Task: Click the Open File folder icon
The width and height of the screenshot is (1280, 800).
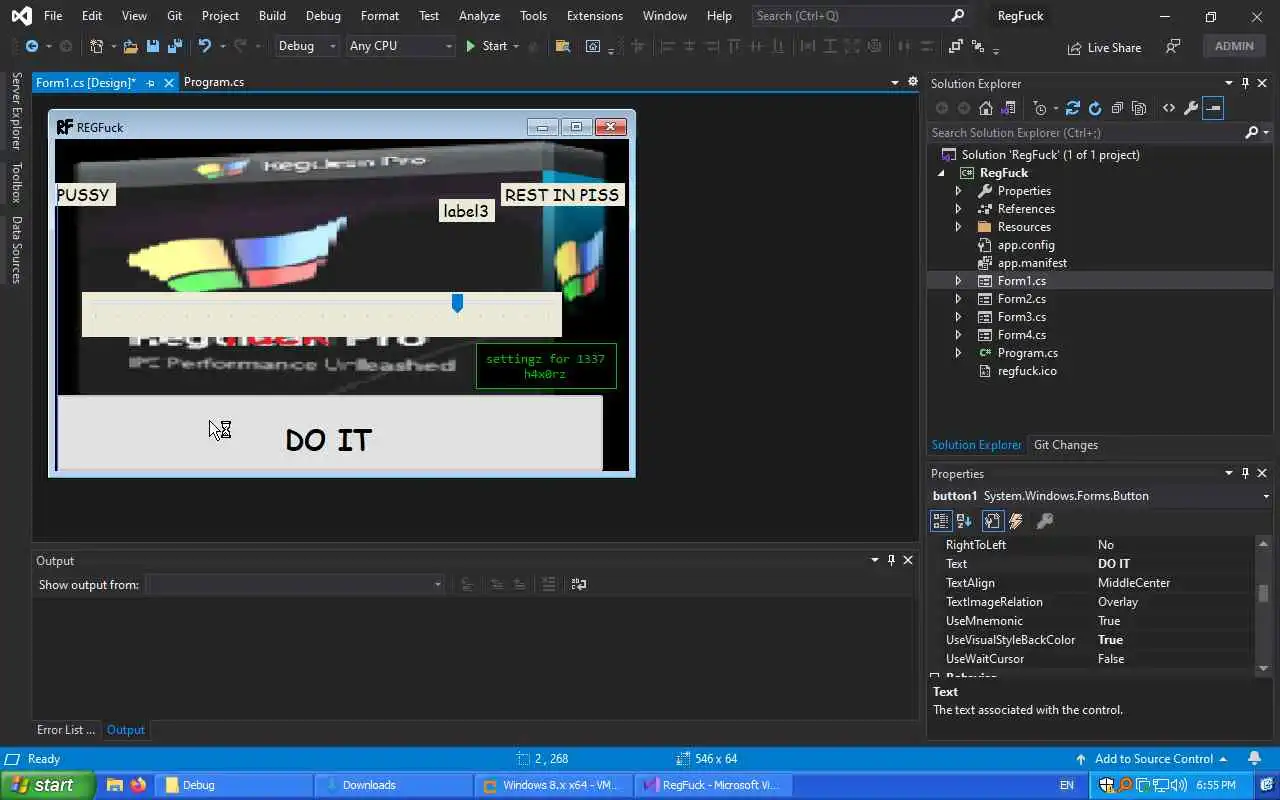Action: pos(131,46)
